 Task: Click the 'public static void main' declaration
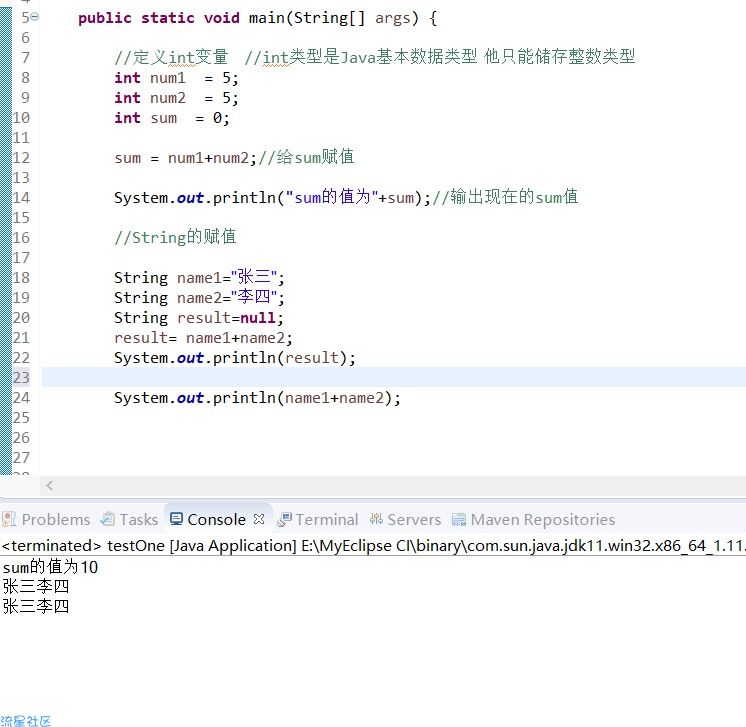pyautogui.click(x=257, y=18)
